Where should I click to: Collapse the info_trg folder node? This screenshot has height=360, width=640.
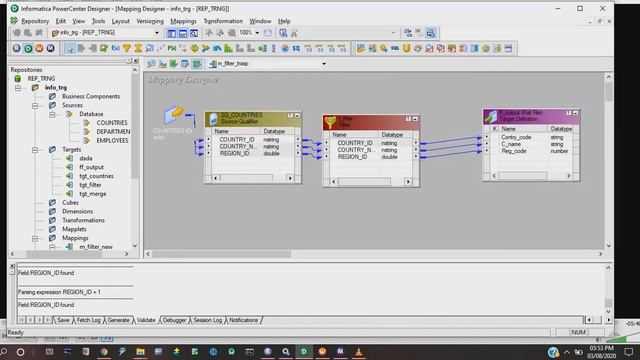pos(18,88)
